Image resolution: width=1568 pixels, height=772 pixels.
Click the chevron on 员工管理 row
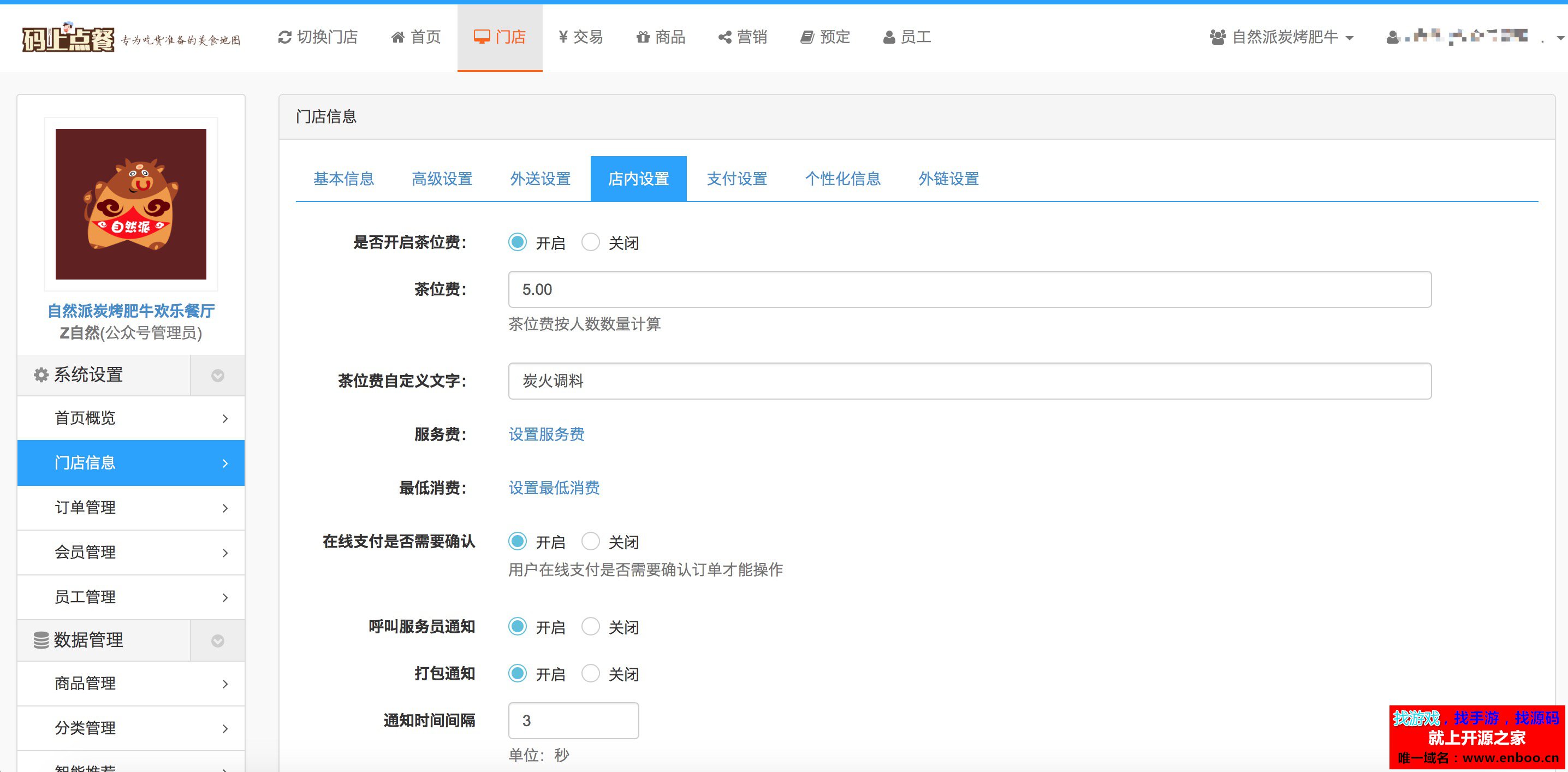click(225, 598)
